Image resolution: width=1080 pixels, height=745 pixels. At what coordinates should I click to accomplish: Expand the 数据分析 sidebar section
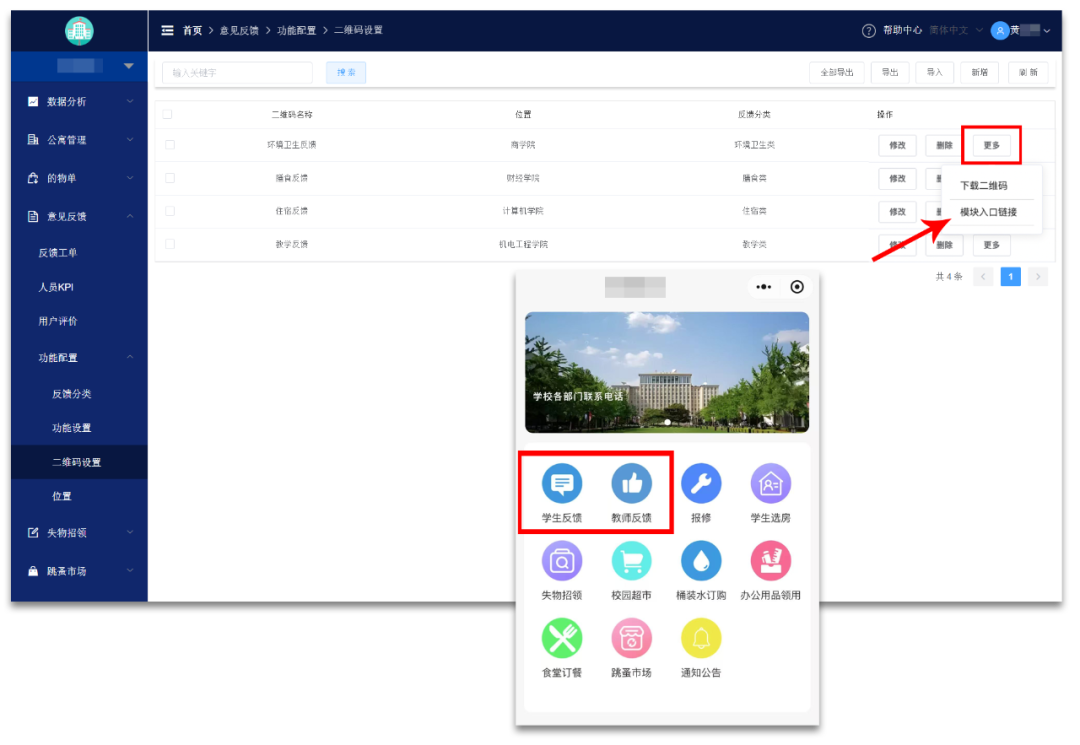[x=75, y=101]
